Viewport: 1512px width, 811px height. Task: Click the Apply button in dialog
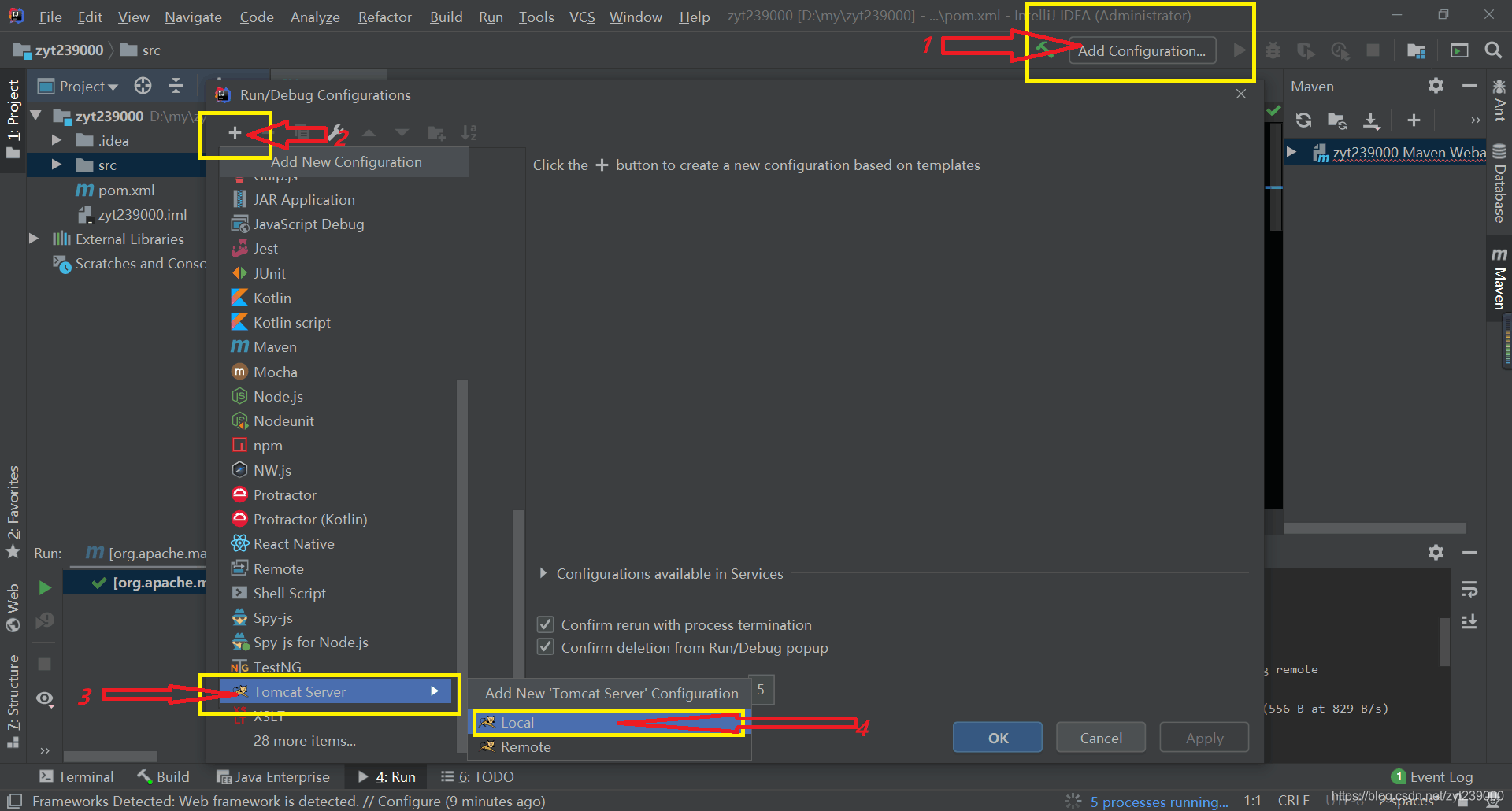click(x=1204, y=738)
